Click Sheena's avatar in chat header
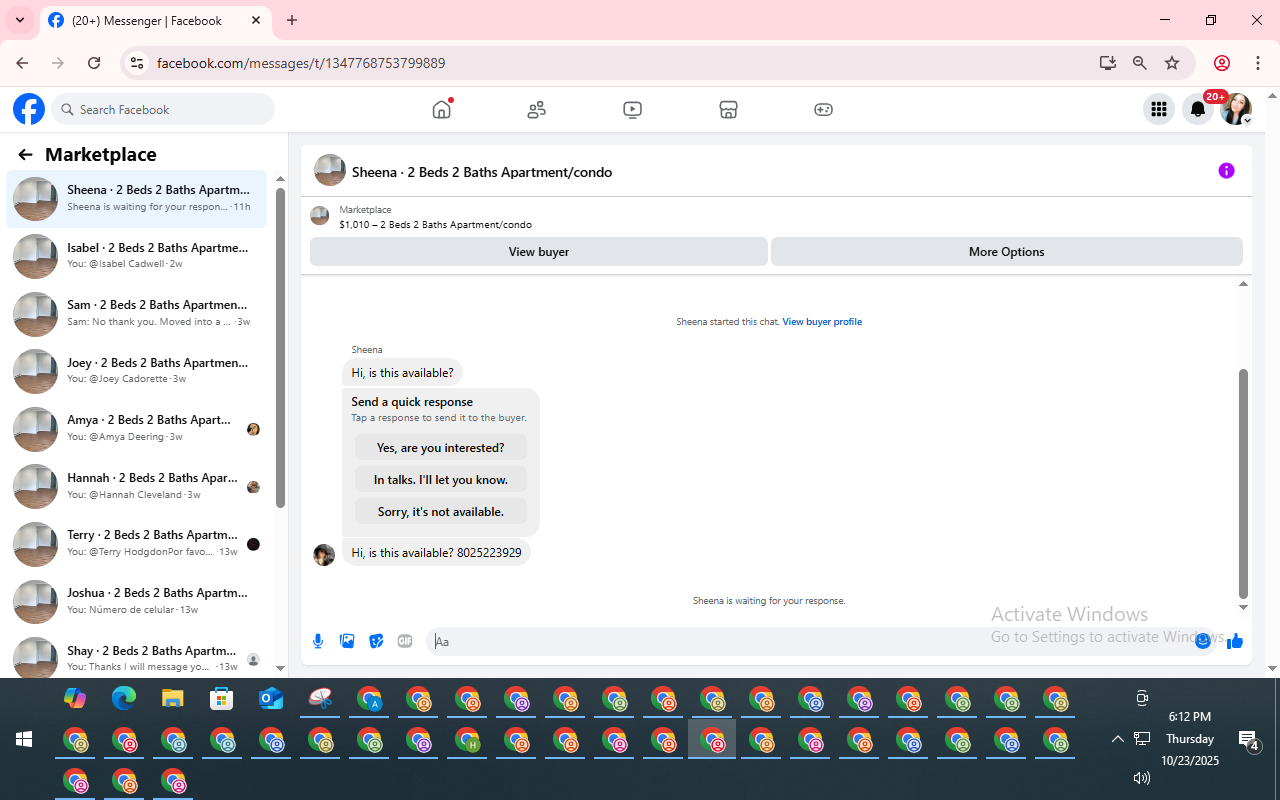This screenshot has width=1280, height=800. click(x=330, y=171)
